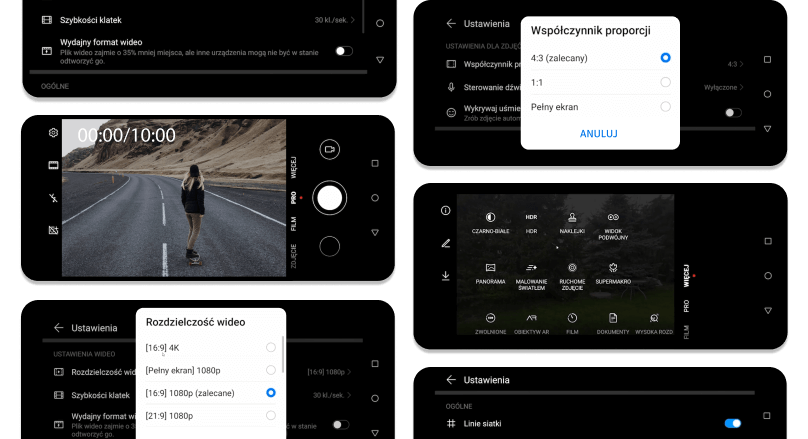808x439 pixels.
Task: Tap home circle on the modes grid phone
Action: (x=768, y=276)
